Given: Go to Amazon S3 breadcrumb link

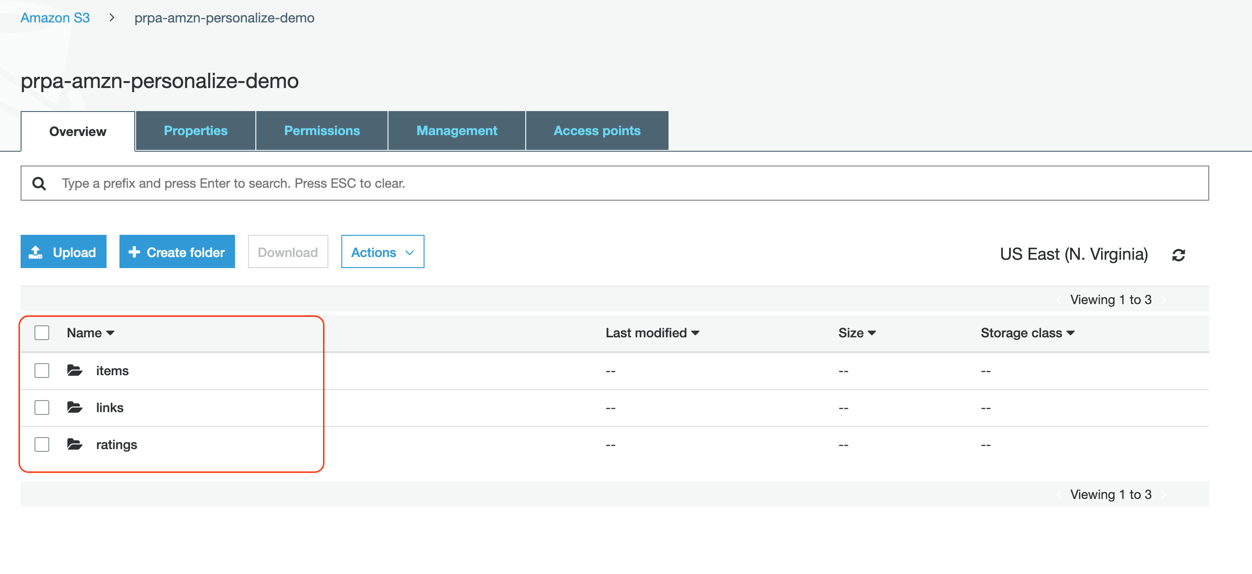Looking at the screenshot, I should coord(55,18).
